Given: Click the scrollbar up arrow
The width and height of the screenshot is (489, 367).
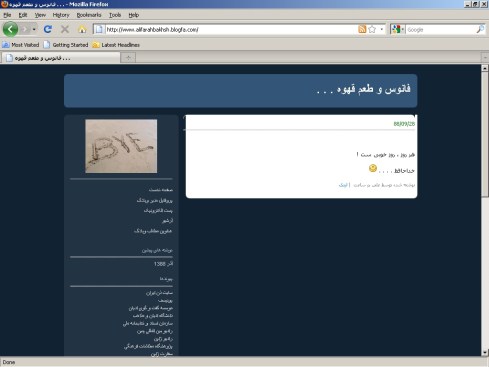Looking at the screenshot, I should click(485, 68).
